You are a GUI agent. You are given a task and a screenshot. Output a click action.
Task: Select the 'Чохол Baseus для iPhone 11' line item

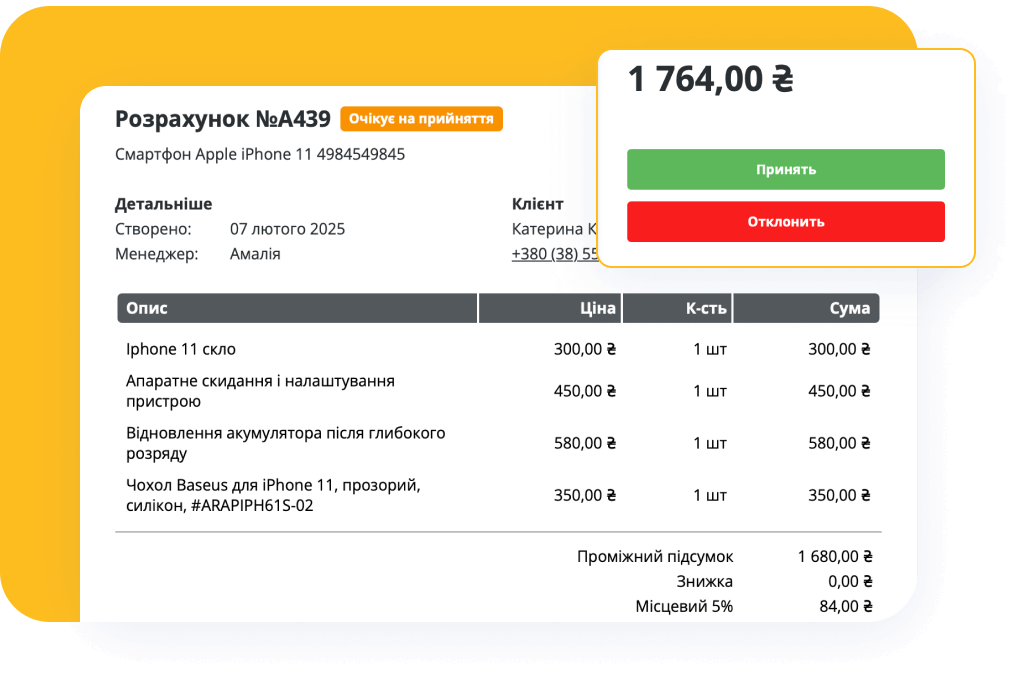268,494
